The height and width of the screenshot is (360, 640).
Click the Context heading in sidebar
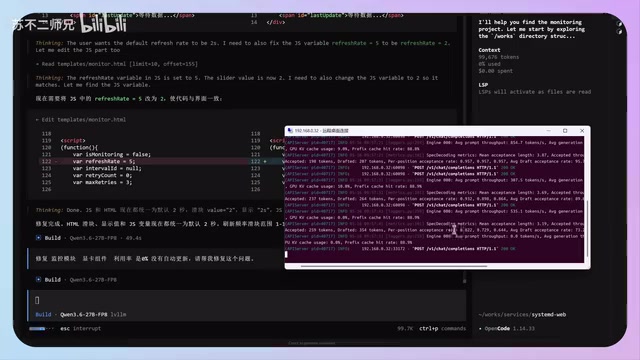coord(489,50)
